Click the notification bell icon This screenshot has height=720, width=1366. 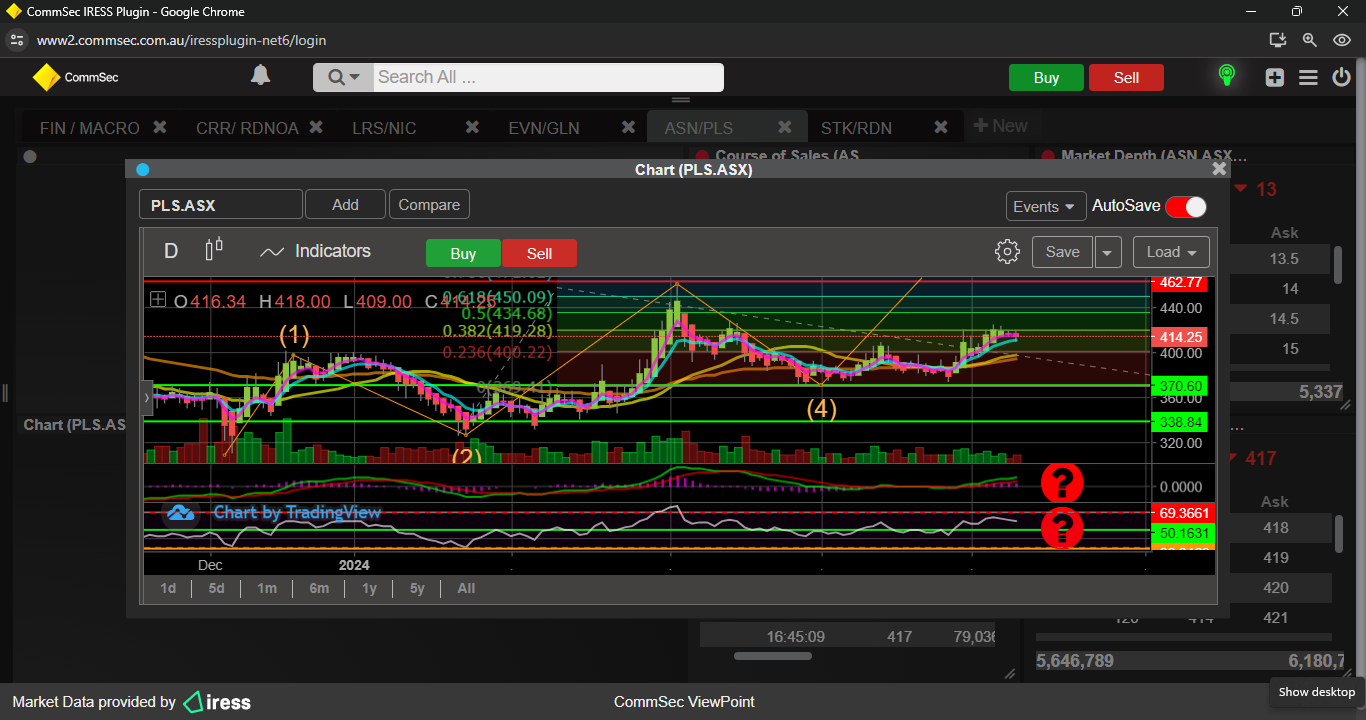pyautogui.click(x=260, y=76)
